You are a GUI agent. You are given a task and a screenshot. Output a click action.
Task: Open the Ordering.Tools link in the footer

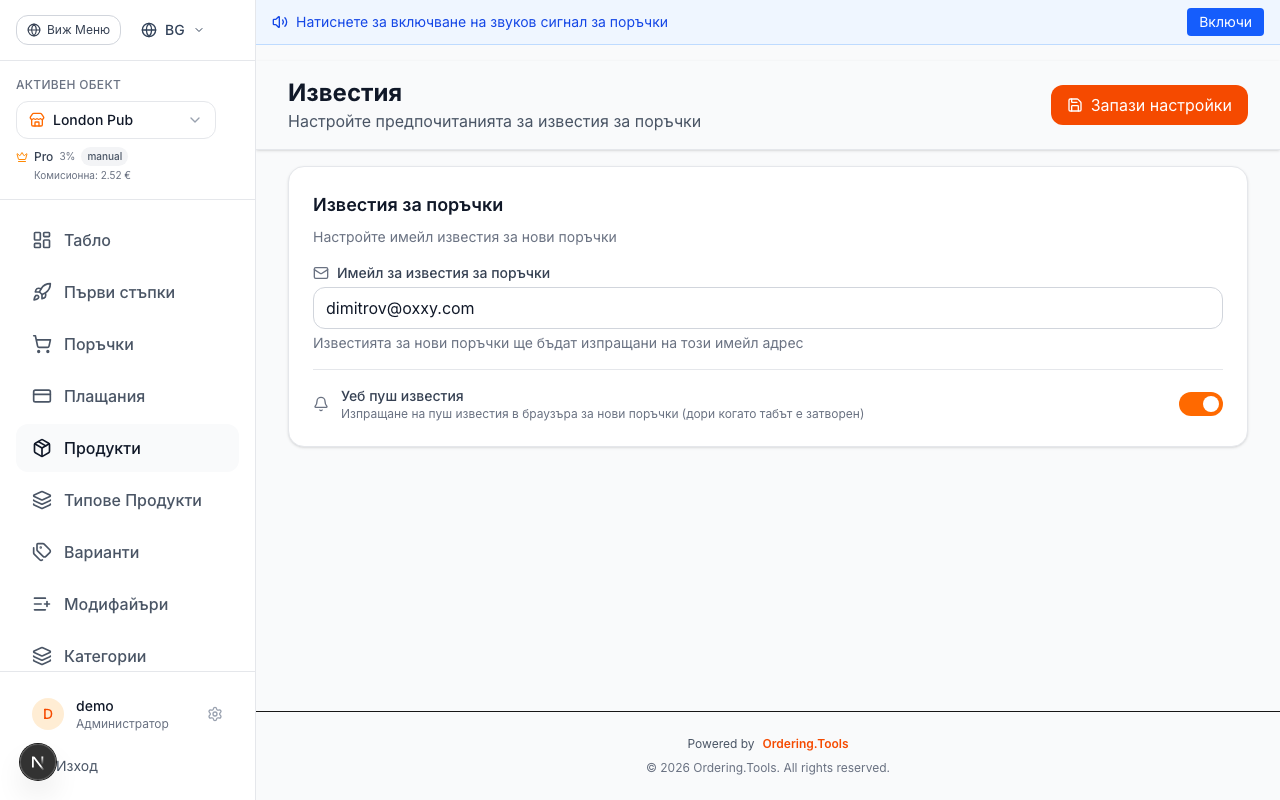tap(805, 743)
